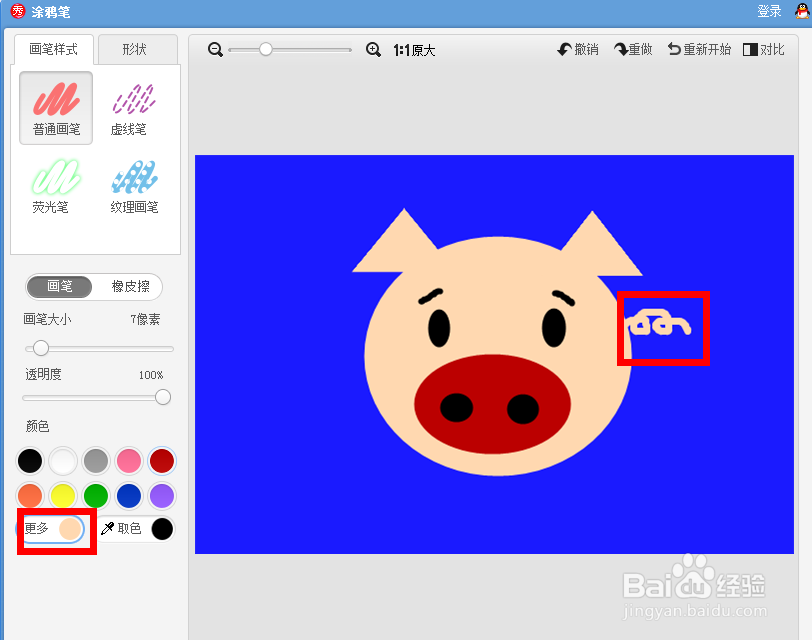The width and height of the screenshot is (812, 640).
Task: Click the pig drawing canvas
Action: pyautogui.click(x=494, y=354)
